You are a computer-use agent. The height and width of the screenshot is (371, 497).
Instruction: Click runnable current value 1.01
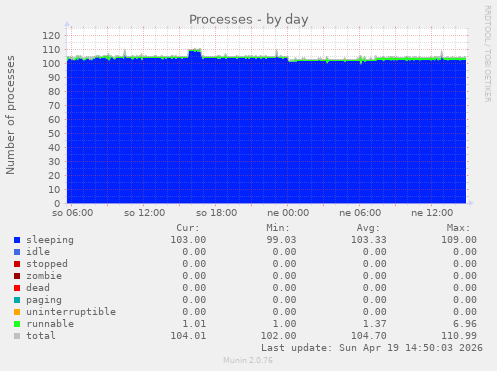point(194,324)
